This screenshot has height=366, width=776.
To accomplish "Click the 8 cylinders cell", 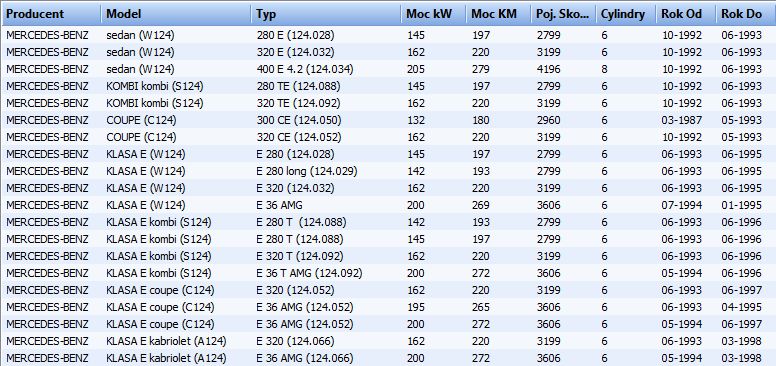I will (x=604, y=69).
